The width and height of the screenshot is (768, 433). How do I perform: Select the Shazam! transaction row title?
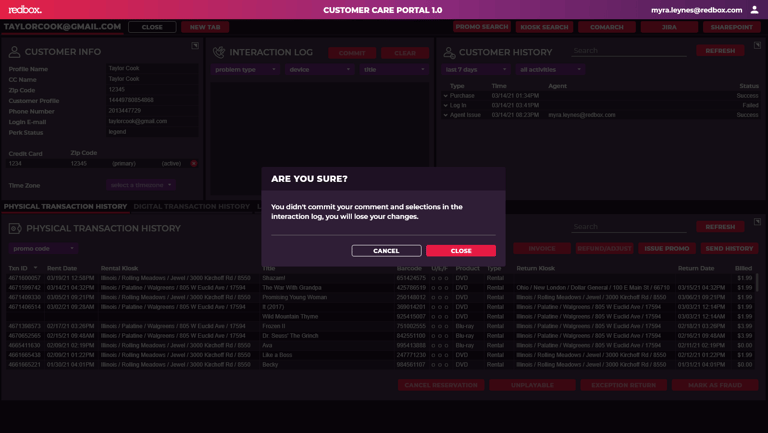tap(274, 278)
